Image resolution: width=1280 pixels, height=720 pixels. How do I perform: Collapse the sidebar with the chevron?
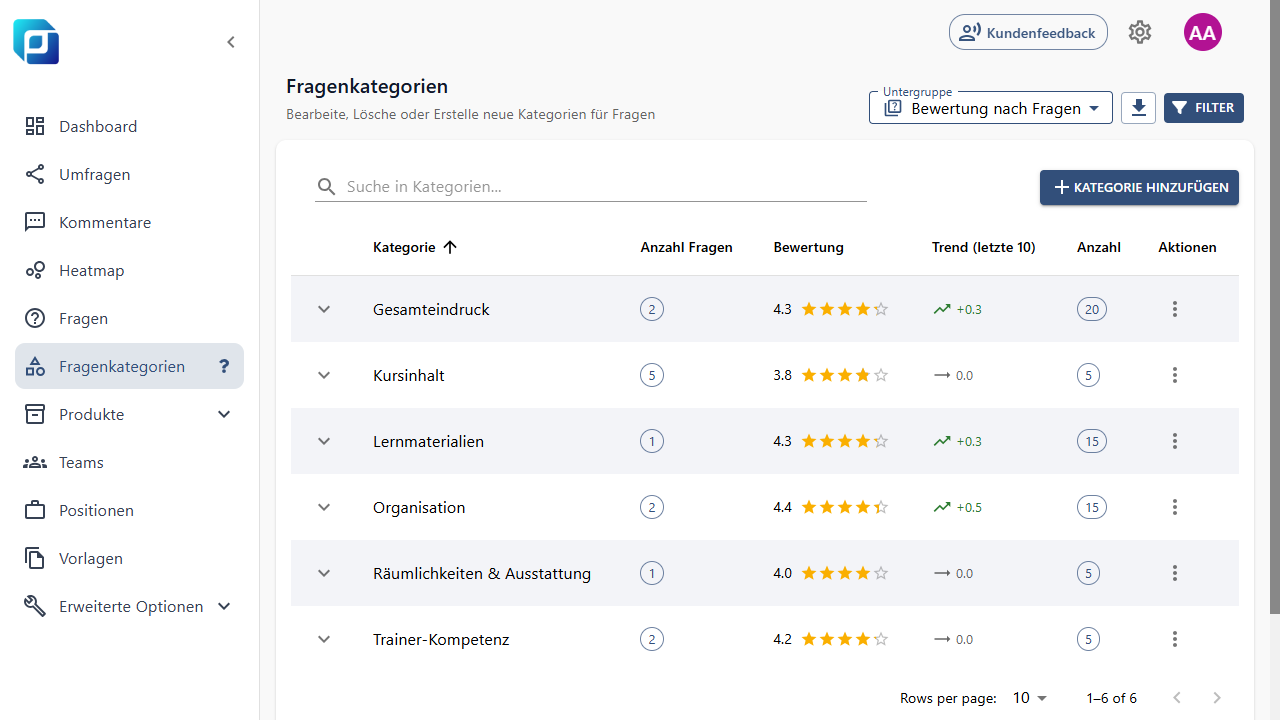click(x=231, y=42)
